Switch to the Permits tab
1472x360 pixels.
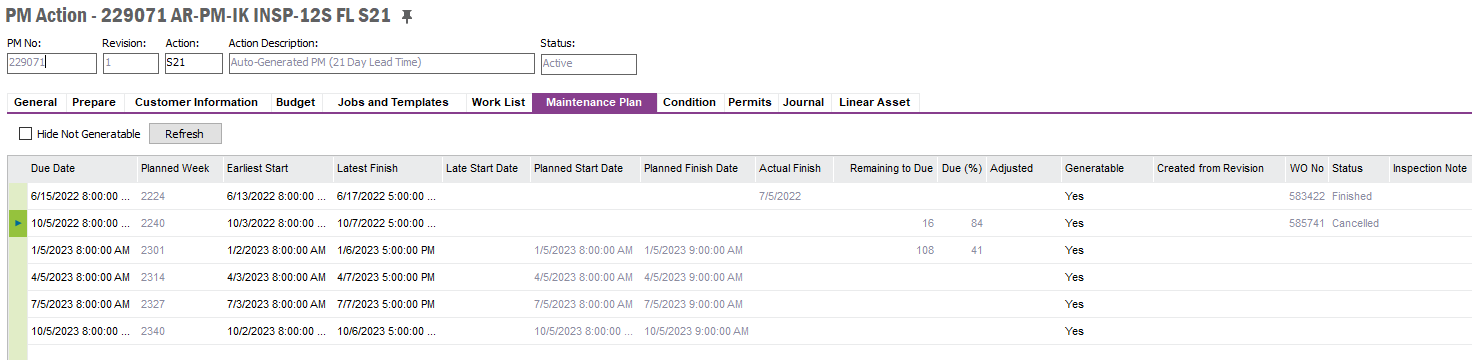pos(750,102)
